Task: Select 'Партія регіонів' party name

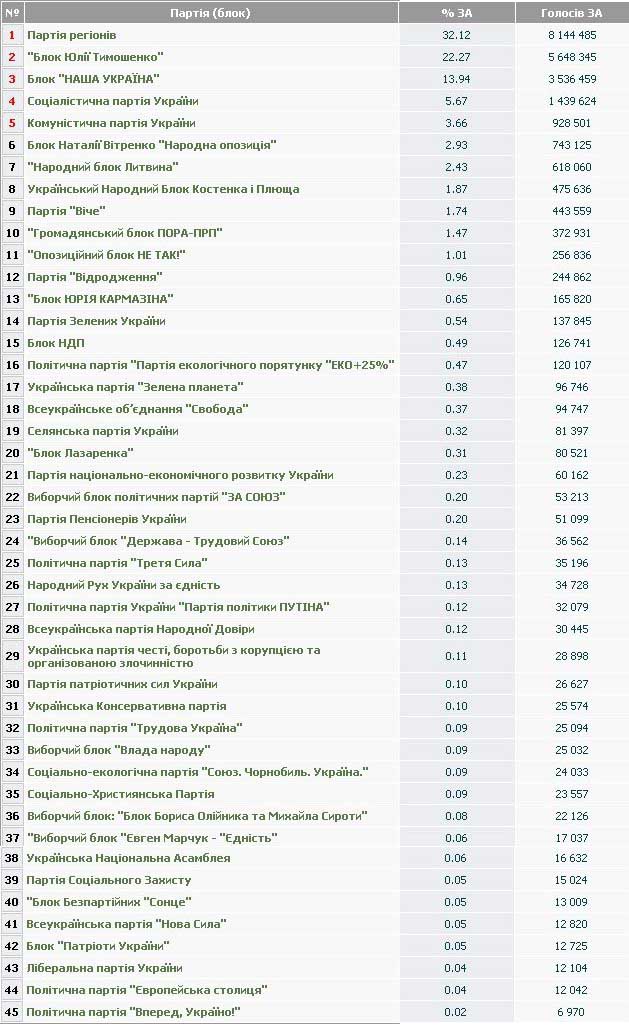Action: click(x=71, y=35)
